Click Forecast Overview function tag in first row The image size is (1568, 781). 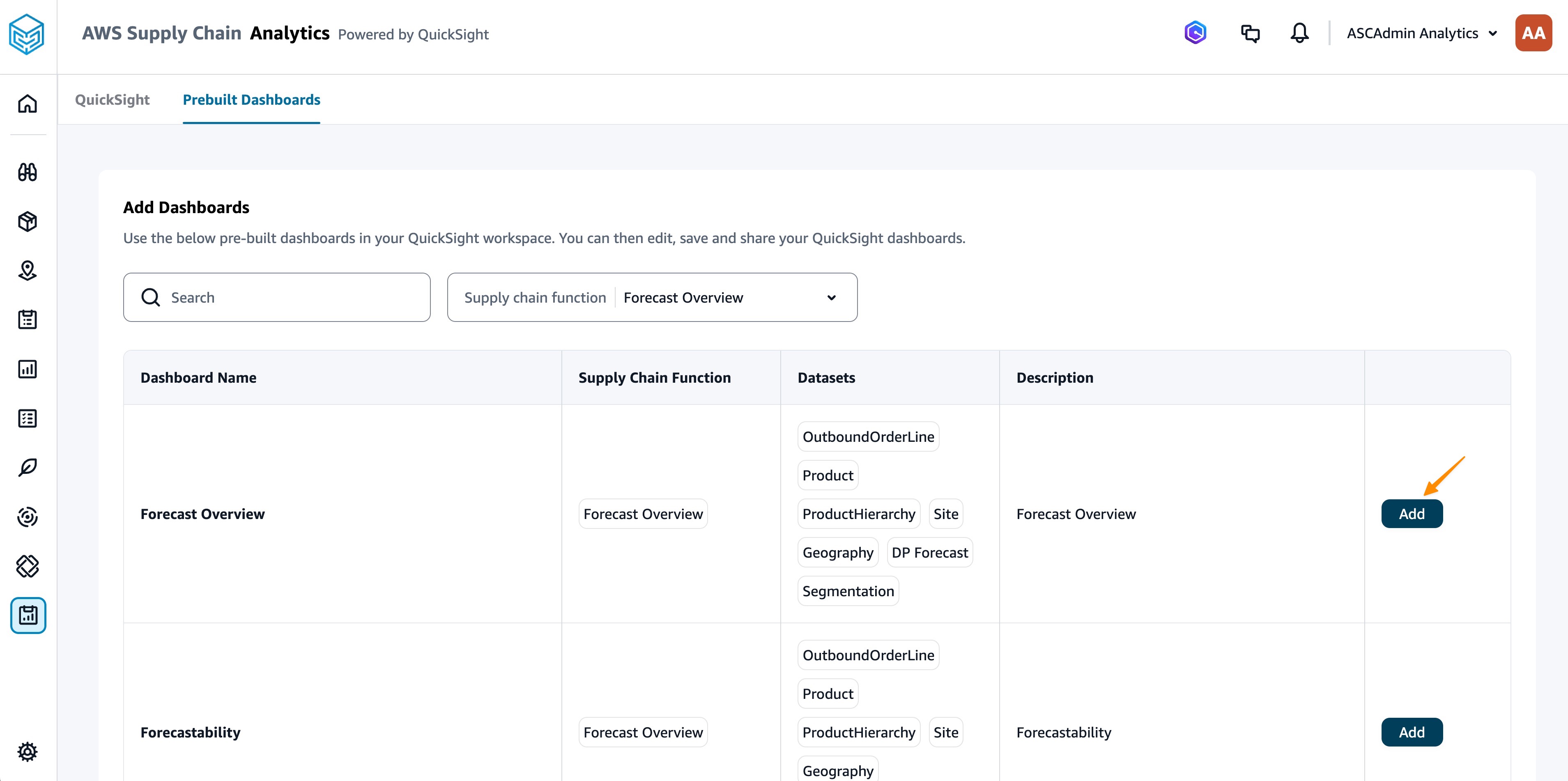pos(643,514)
